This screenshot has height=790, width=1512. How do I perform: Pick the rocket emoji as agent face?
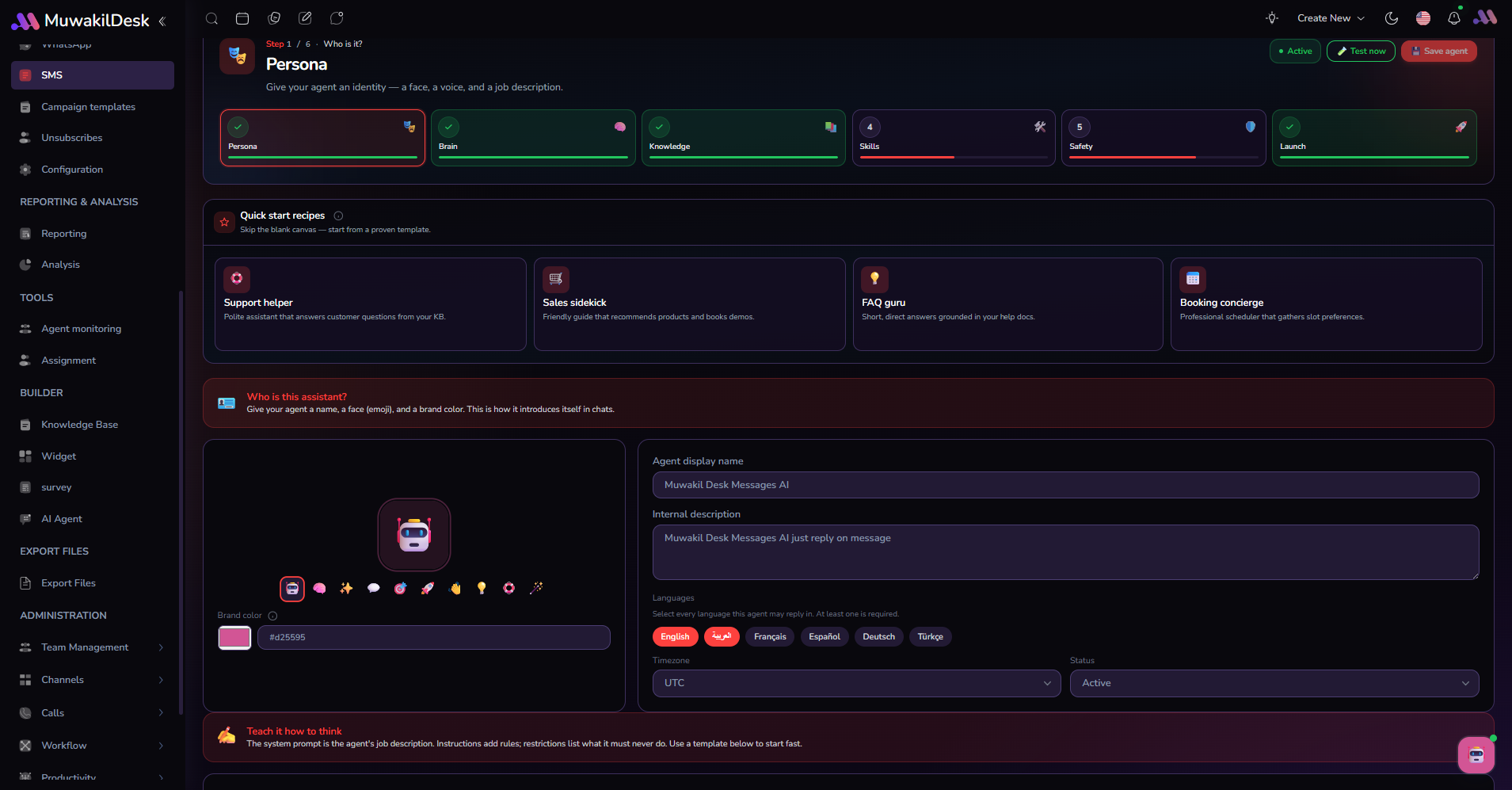point(428,588)
